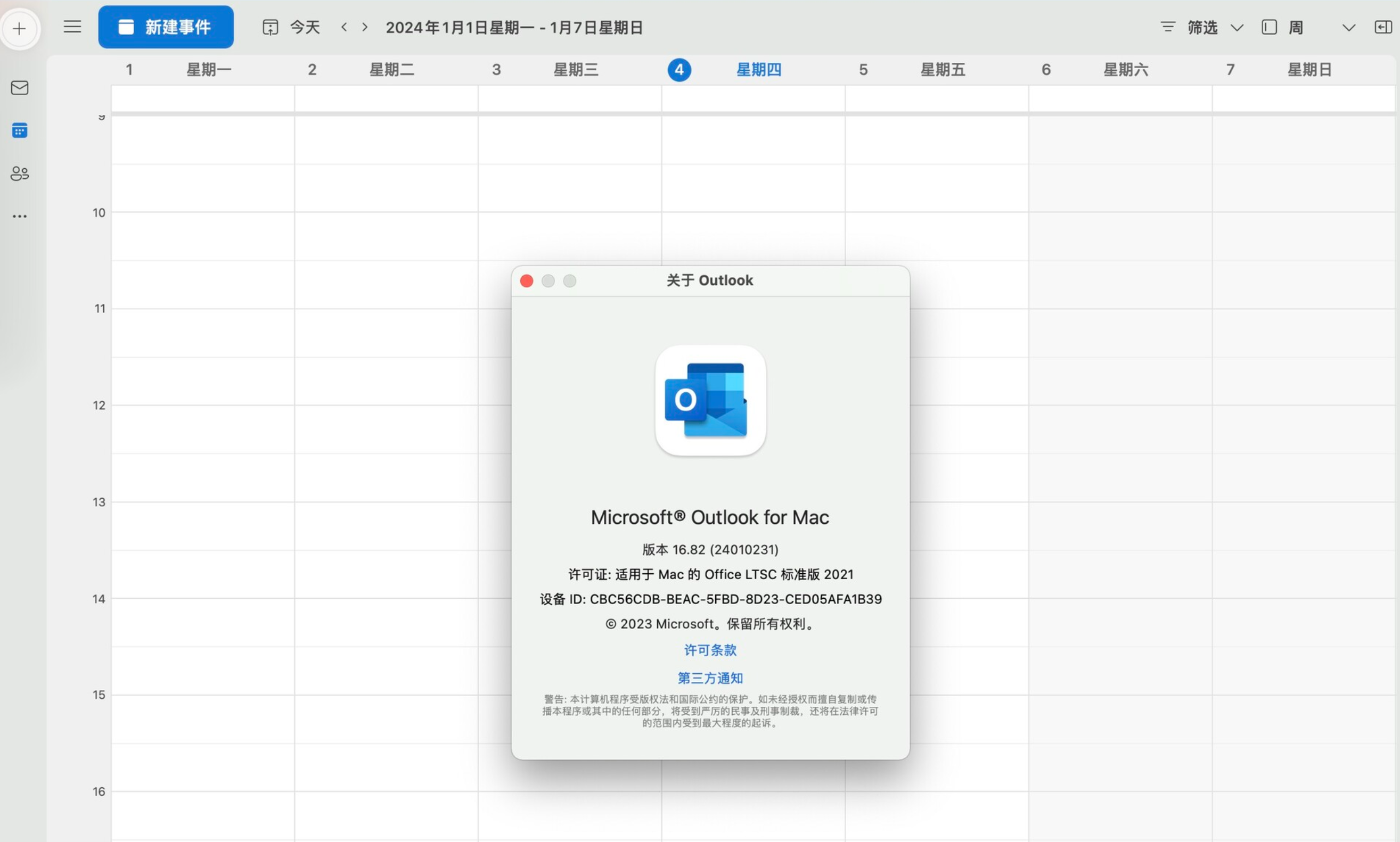The width and height of the screenshot is (1400, 842).
Task: Select the 星期三 day header
Action: [576, 70]
